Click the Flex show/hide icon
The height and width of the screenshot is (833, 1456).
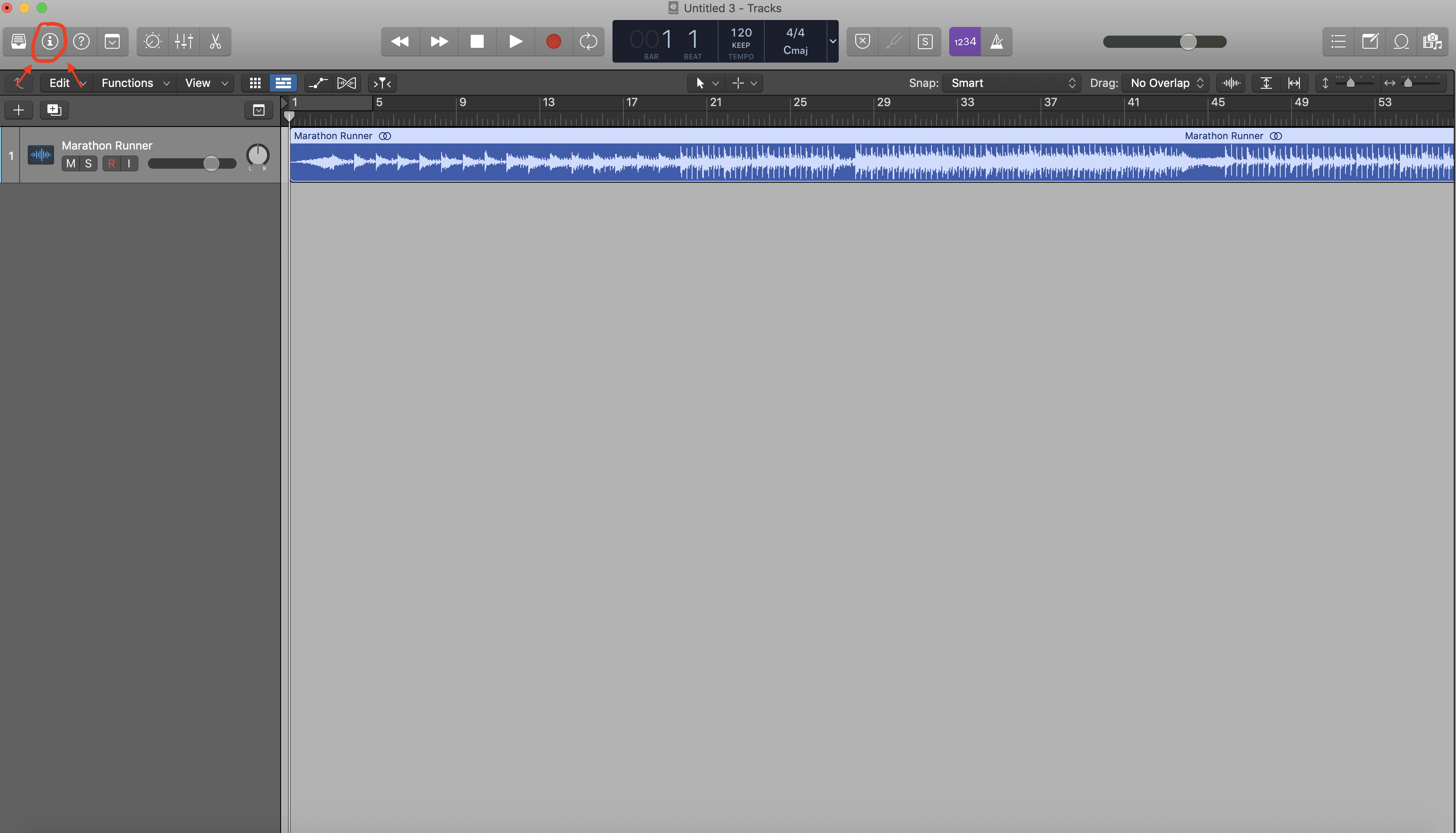(346, 83)
